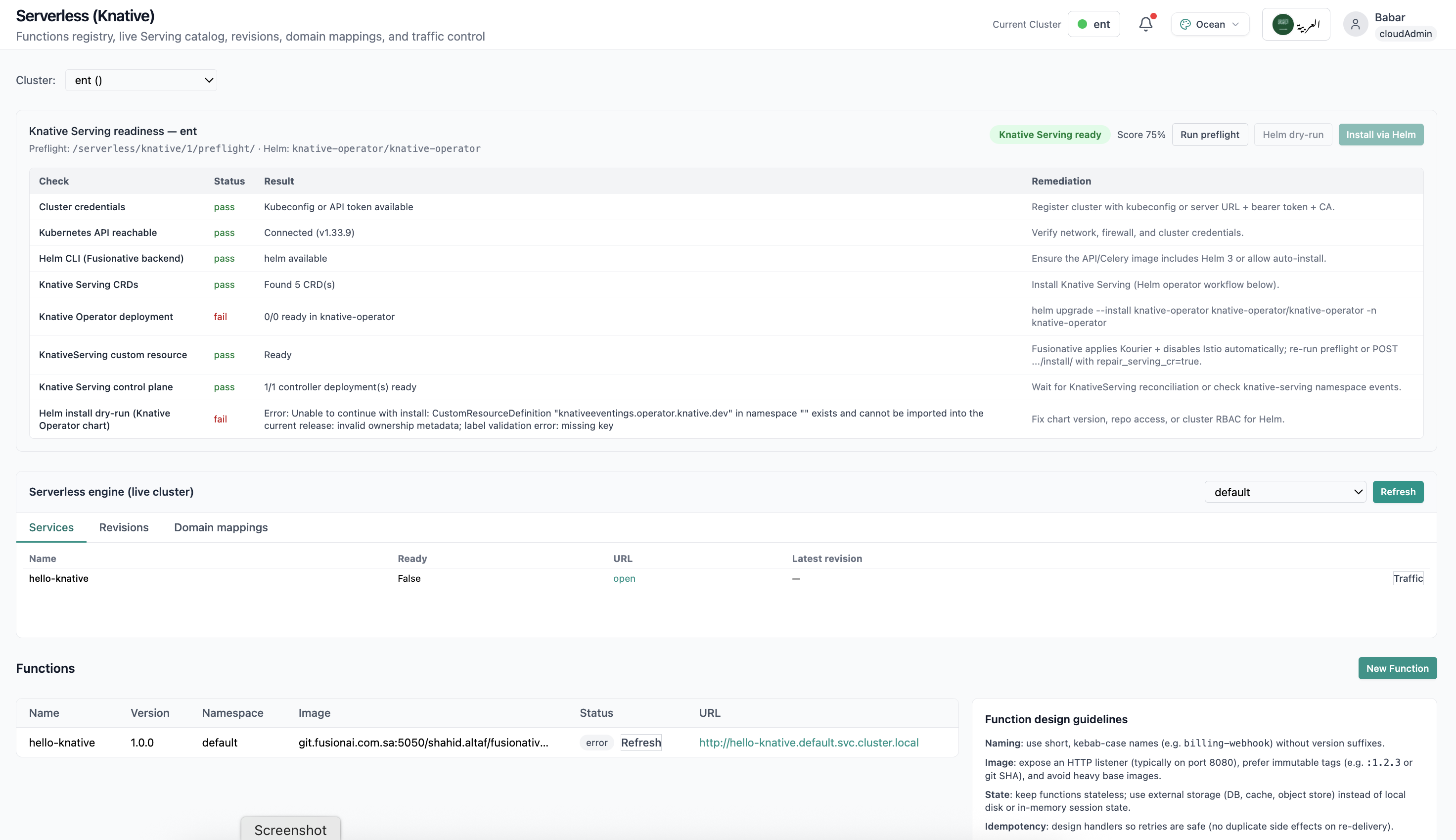The width and height of the screenshot is (1456, 840).
Task: Click the open URL link for hello-knative
Action: click(624, 579)
